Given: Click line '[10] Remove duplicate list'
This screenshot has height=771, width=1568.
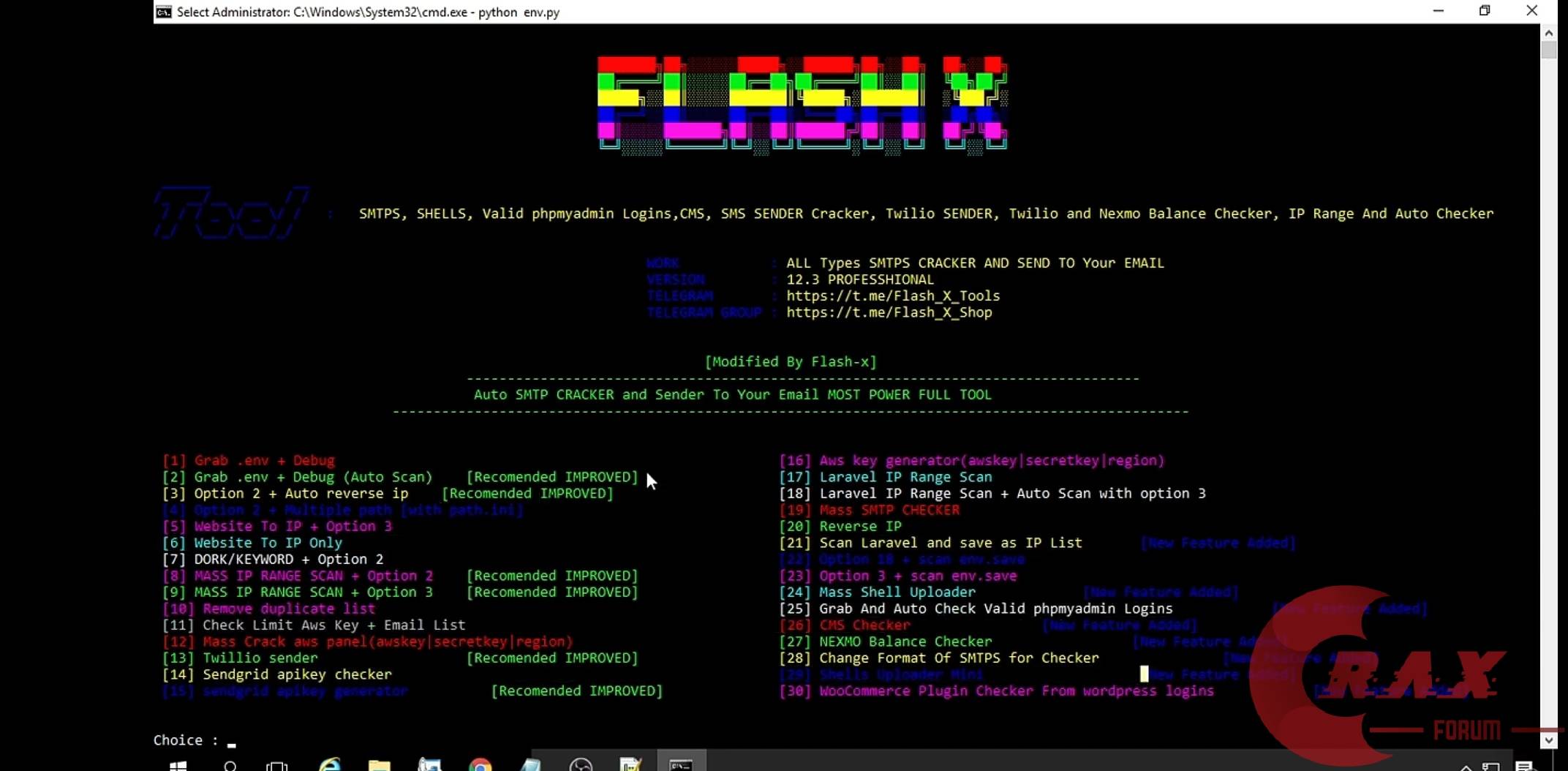Looking at the screenshot, I should tap(268, 609).
